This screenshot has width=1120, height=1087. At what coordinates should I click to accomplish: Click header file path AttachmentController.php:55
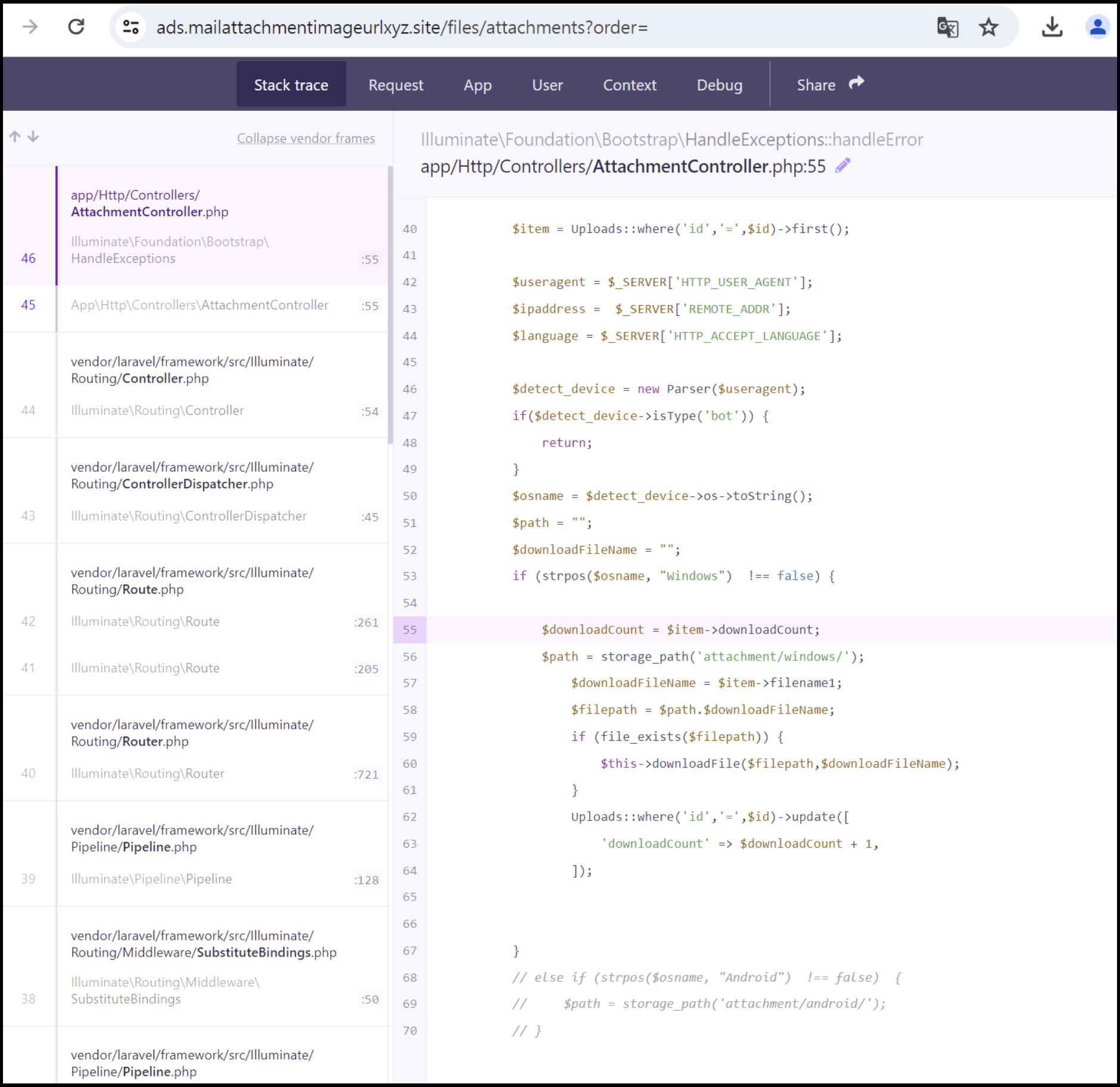623,166
